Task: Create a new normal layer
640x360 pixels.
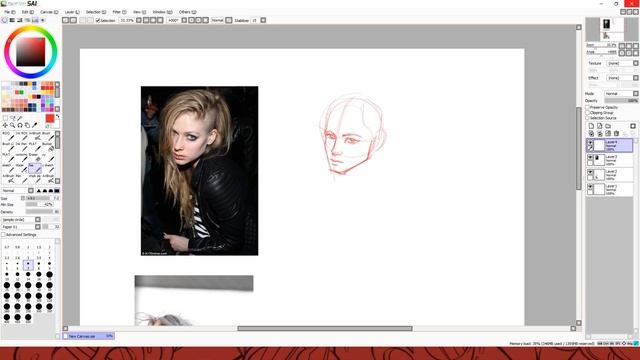Action: tap(591, 126)
